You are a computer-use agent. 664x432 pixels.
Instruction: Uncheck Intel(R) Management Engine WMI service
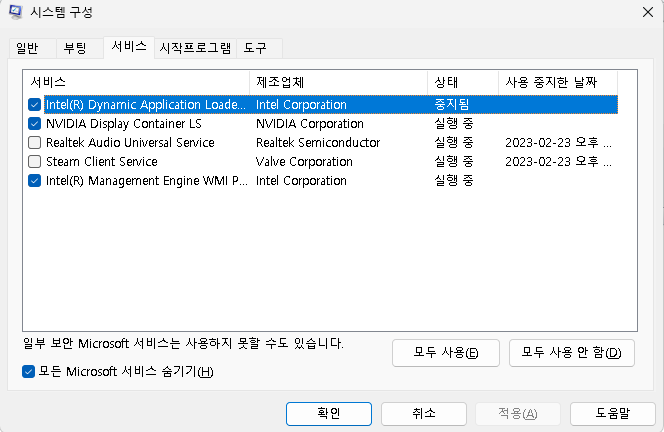(34, 181)
